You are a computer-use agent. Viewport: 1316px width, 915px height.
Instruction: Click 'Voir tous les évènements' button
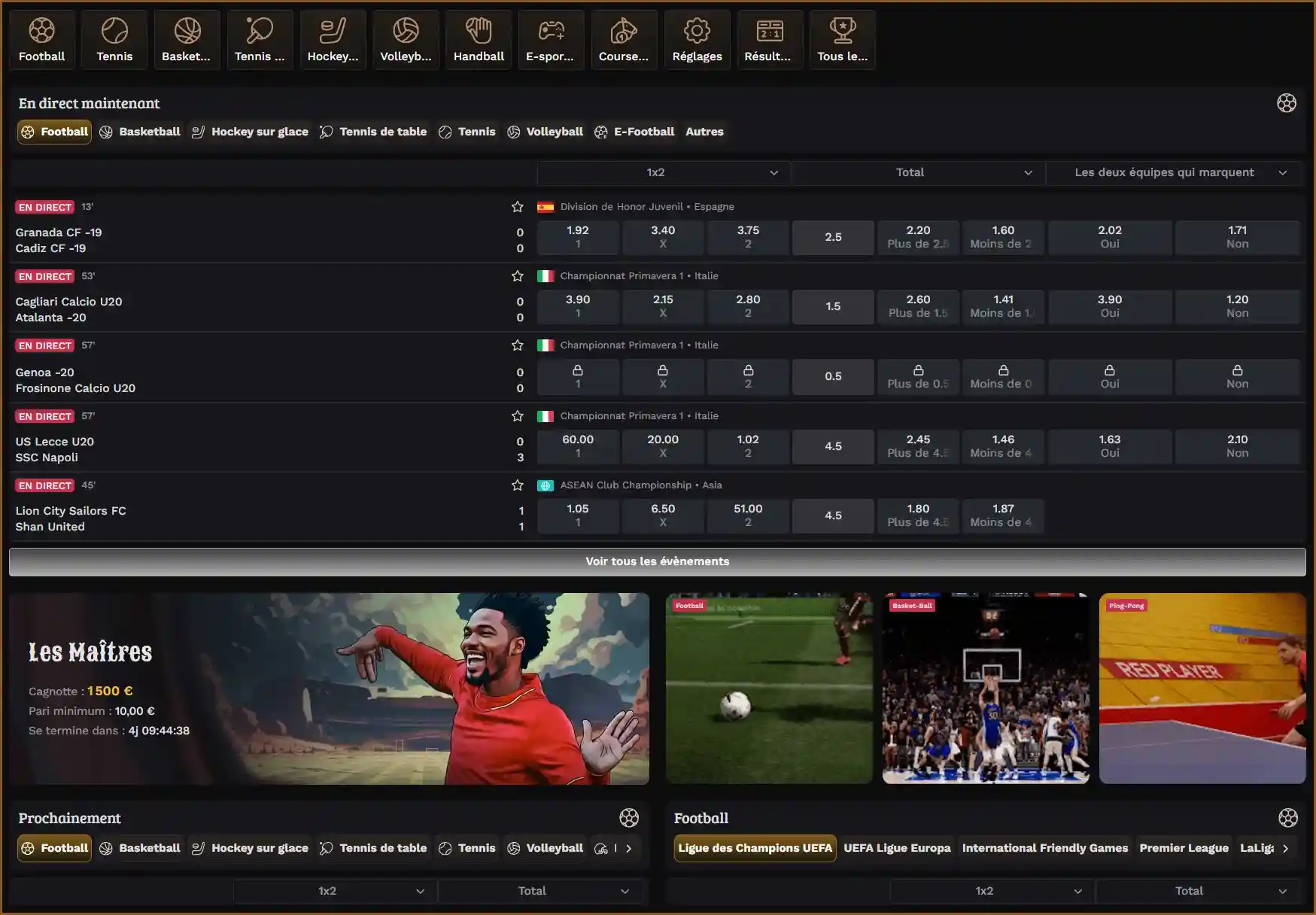[657, 561]
